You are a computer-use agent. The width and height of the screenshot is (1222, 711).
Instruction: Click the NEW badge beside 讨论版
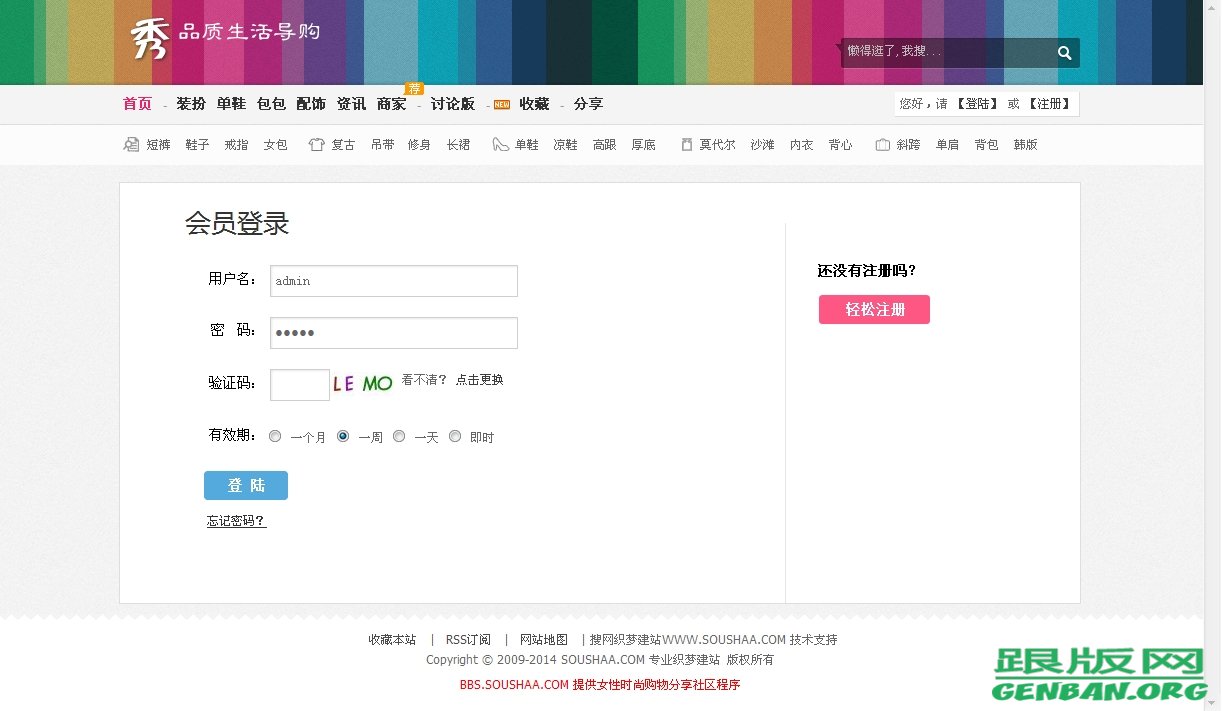[x=501, y=103]
